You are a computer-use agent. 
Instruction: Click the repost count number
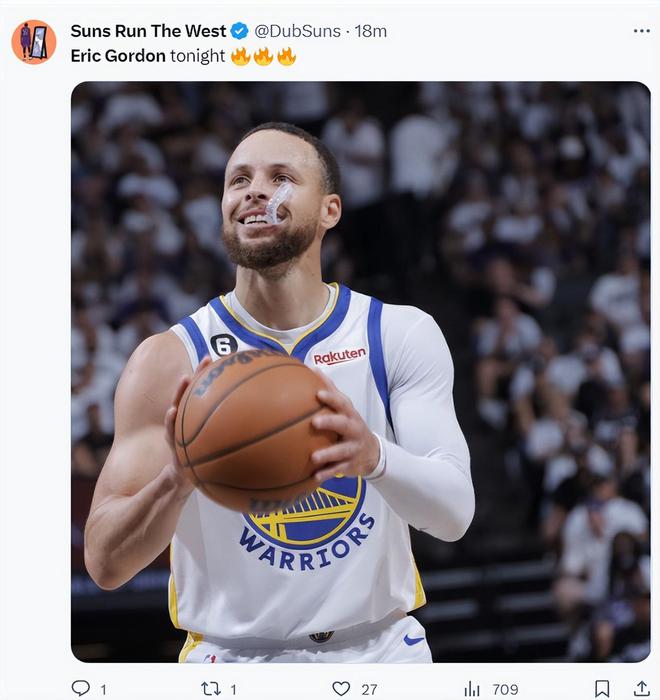pos(234,689)
